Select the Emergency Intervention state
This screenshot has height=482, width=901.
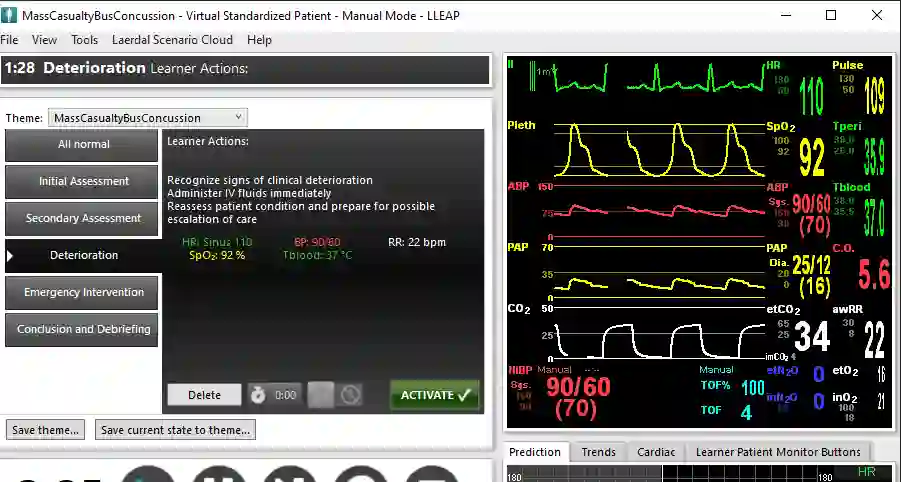pos(82,292)
